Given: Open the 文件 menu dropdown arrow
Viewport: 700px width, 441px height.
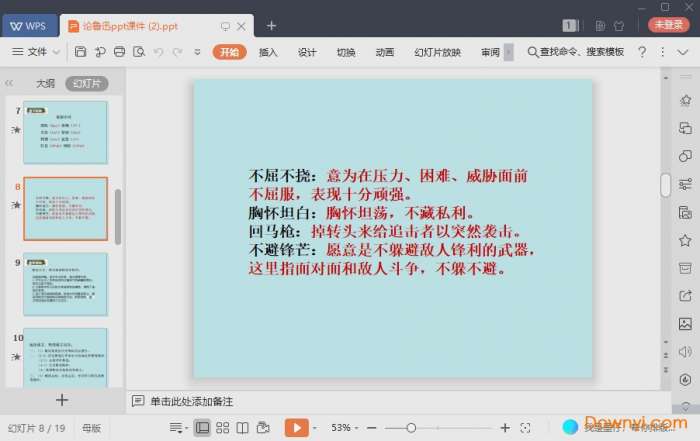Looking at the screenshot, I should (x=56, y=52).
